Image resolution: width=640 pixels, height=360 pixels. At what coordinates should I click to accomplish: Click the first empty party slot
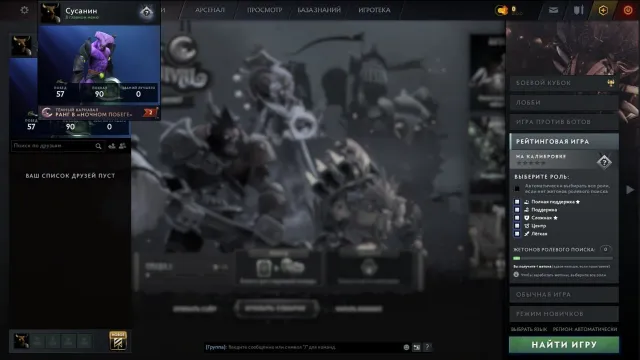pos(37,341)
